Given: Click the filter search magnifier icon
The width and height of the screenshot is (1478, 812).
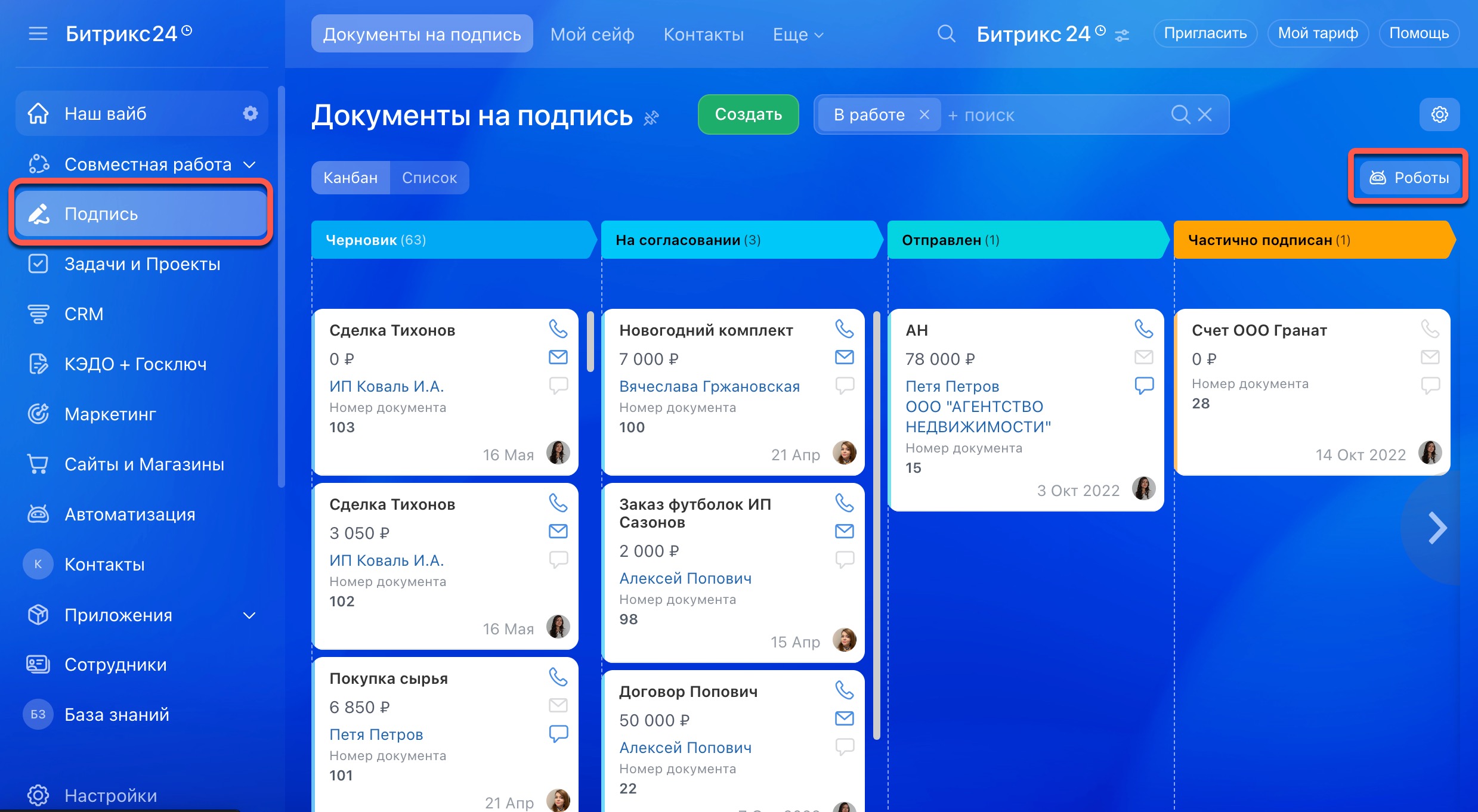Looking at the screenshot, I should coord(1180,114).
